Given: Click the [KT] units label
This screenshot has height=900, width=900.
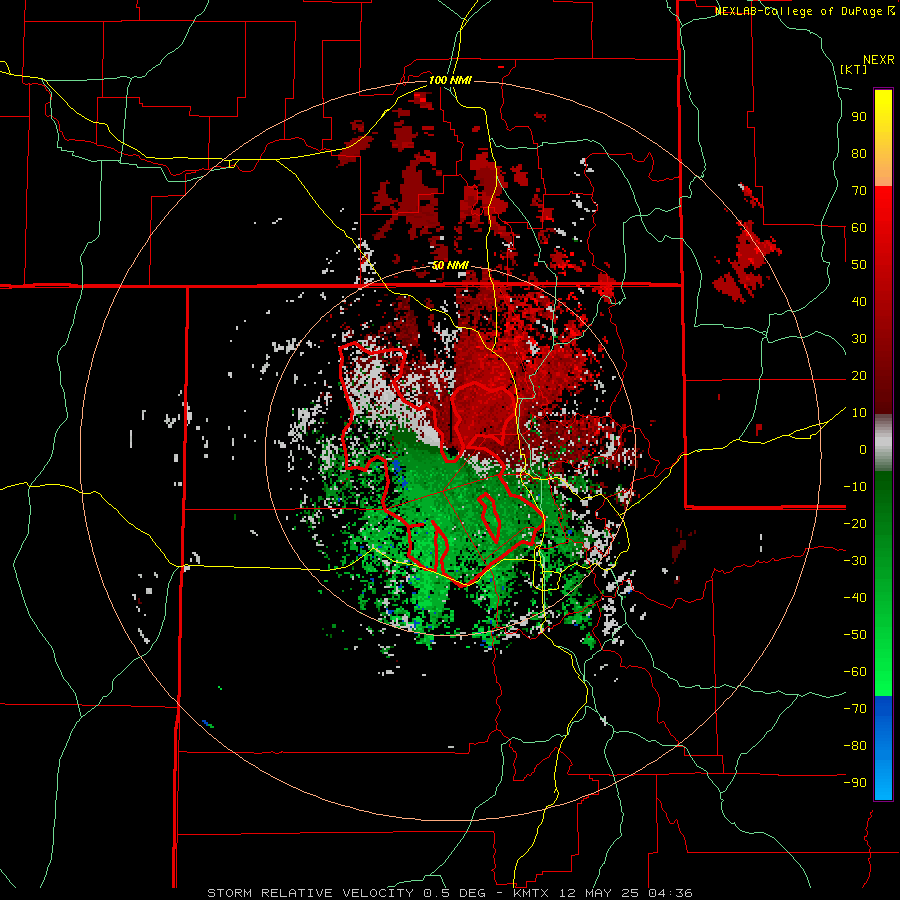Looking at the screenshot, I should click(x=854, y=69).
